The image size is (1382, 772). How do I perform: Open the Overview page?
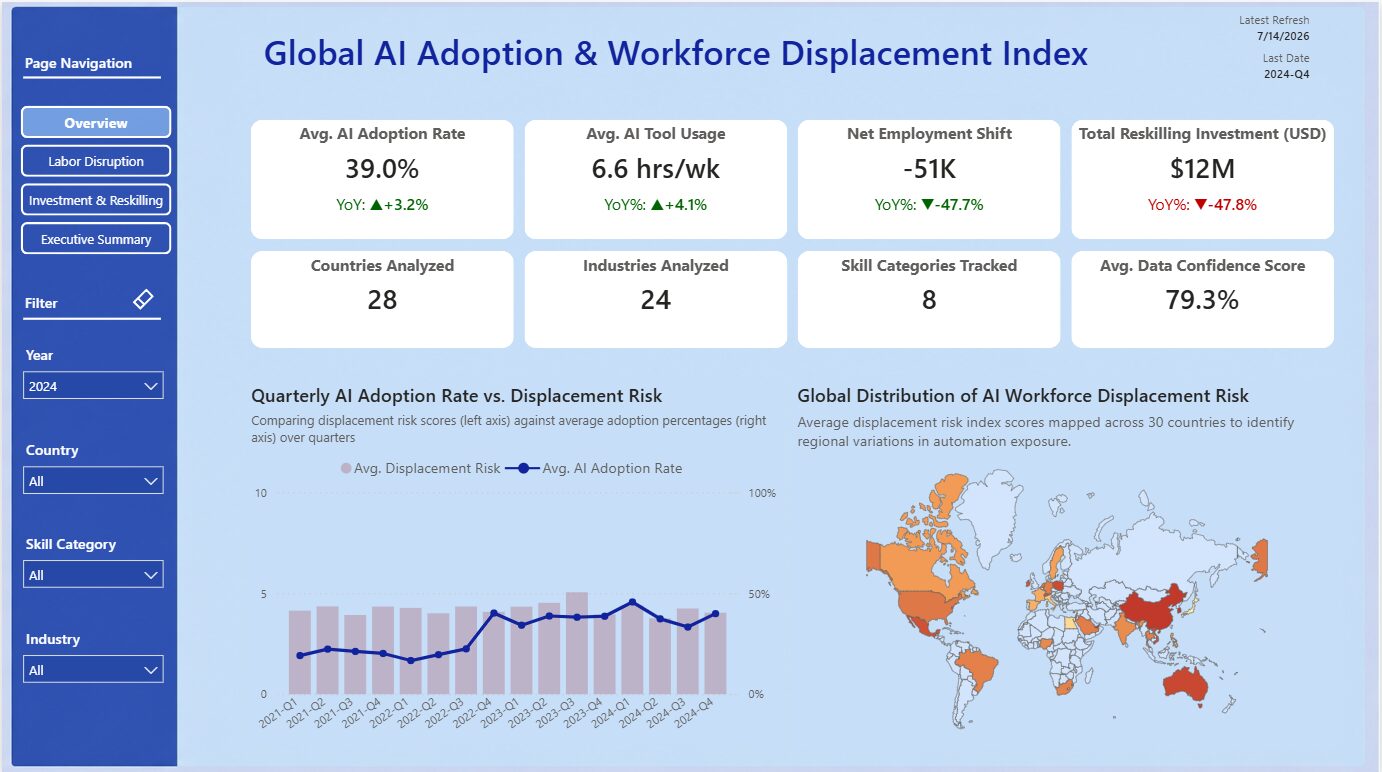click(x=96, y=123)
